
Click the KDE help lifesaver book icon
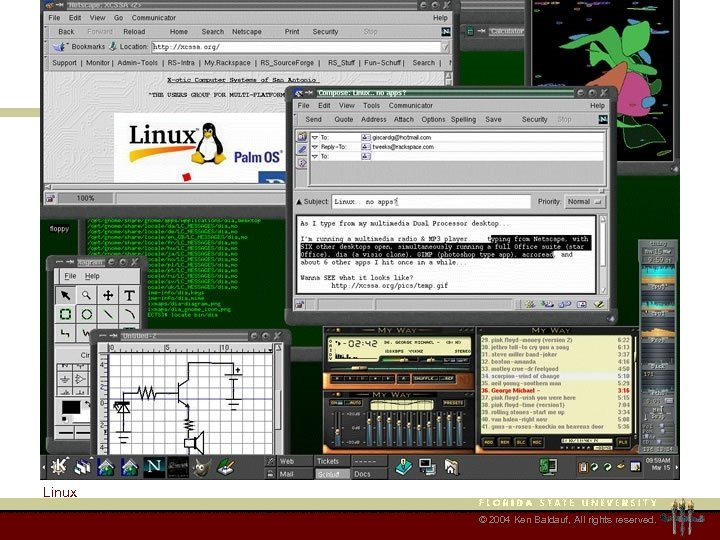coord(404,467)
